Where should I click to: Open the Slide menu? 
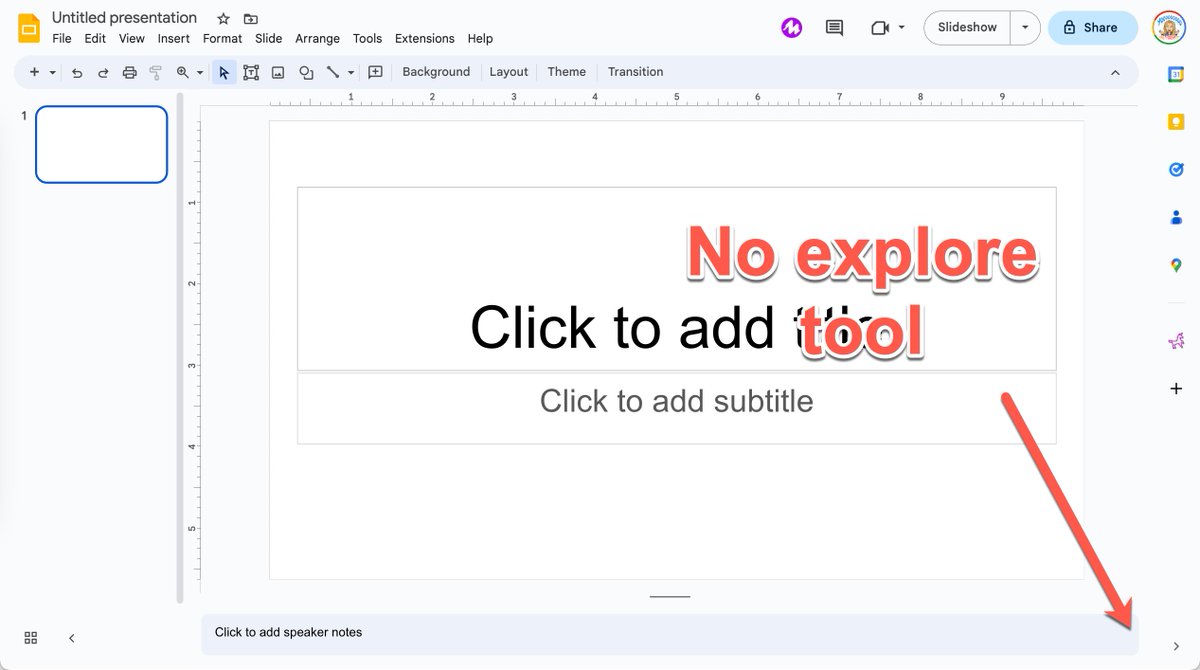tap(269, 38)
